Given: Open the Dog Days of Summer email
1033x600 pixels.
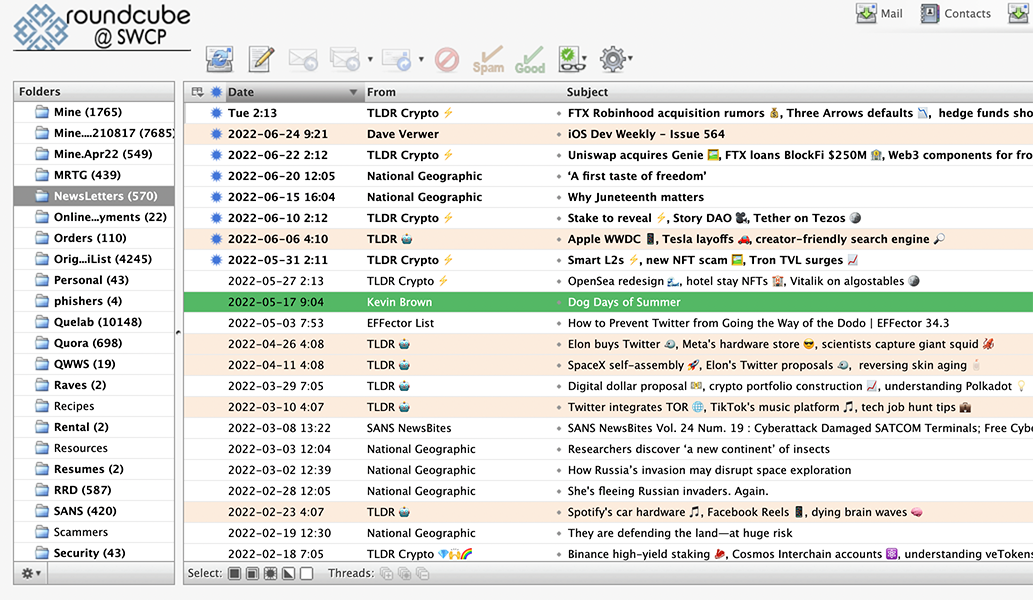Looking at the screenshot, I should pos(624,302).
